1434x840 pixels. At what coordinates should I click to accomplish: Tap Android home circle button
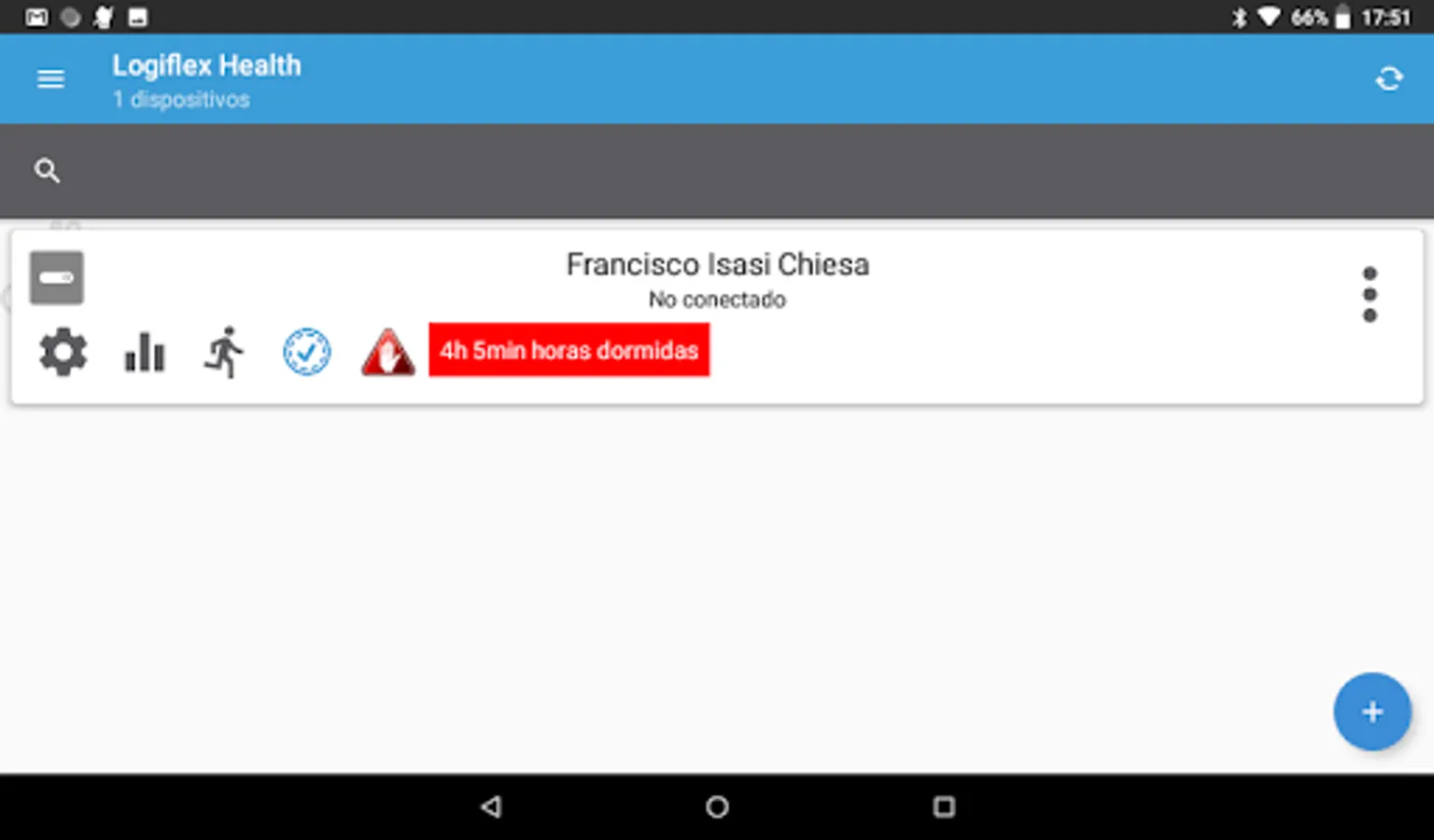click(x=717, y=806)
